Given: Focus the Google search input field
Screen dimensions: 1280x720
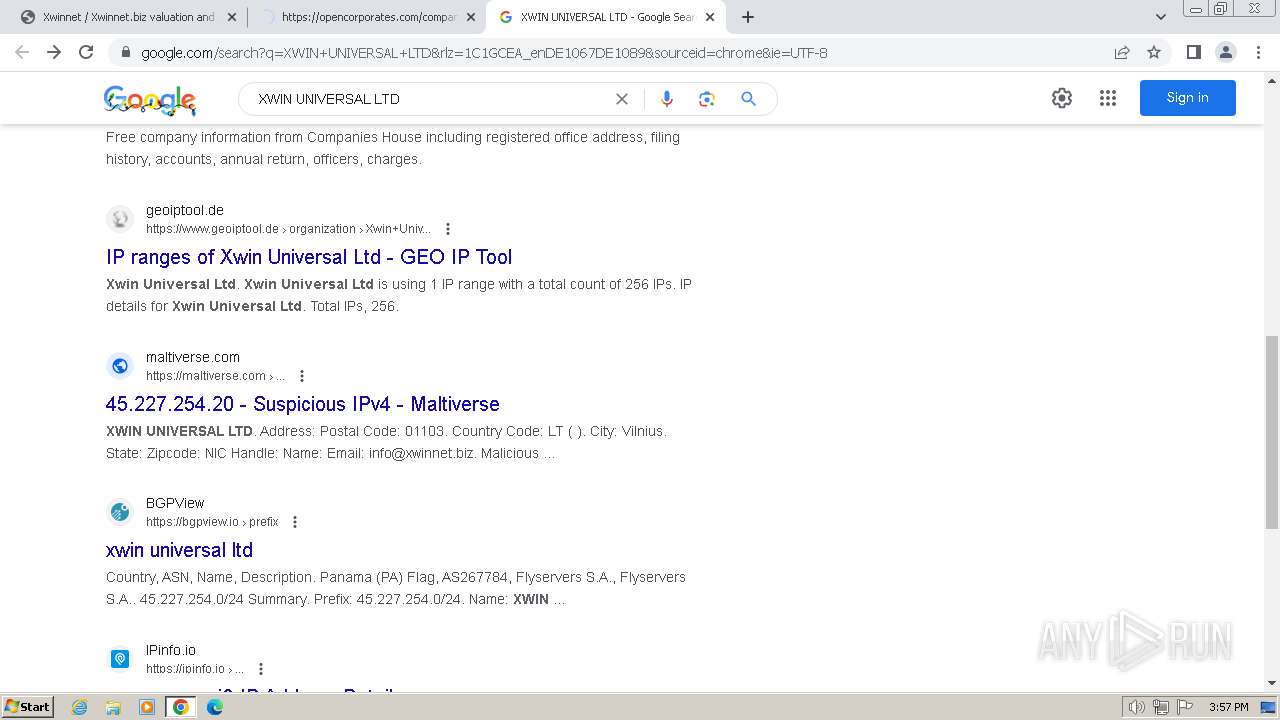Looking at the screenshot, I should (428, 99).
